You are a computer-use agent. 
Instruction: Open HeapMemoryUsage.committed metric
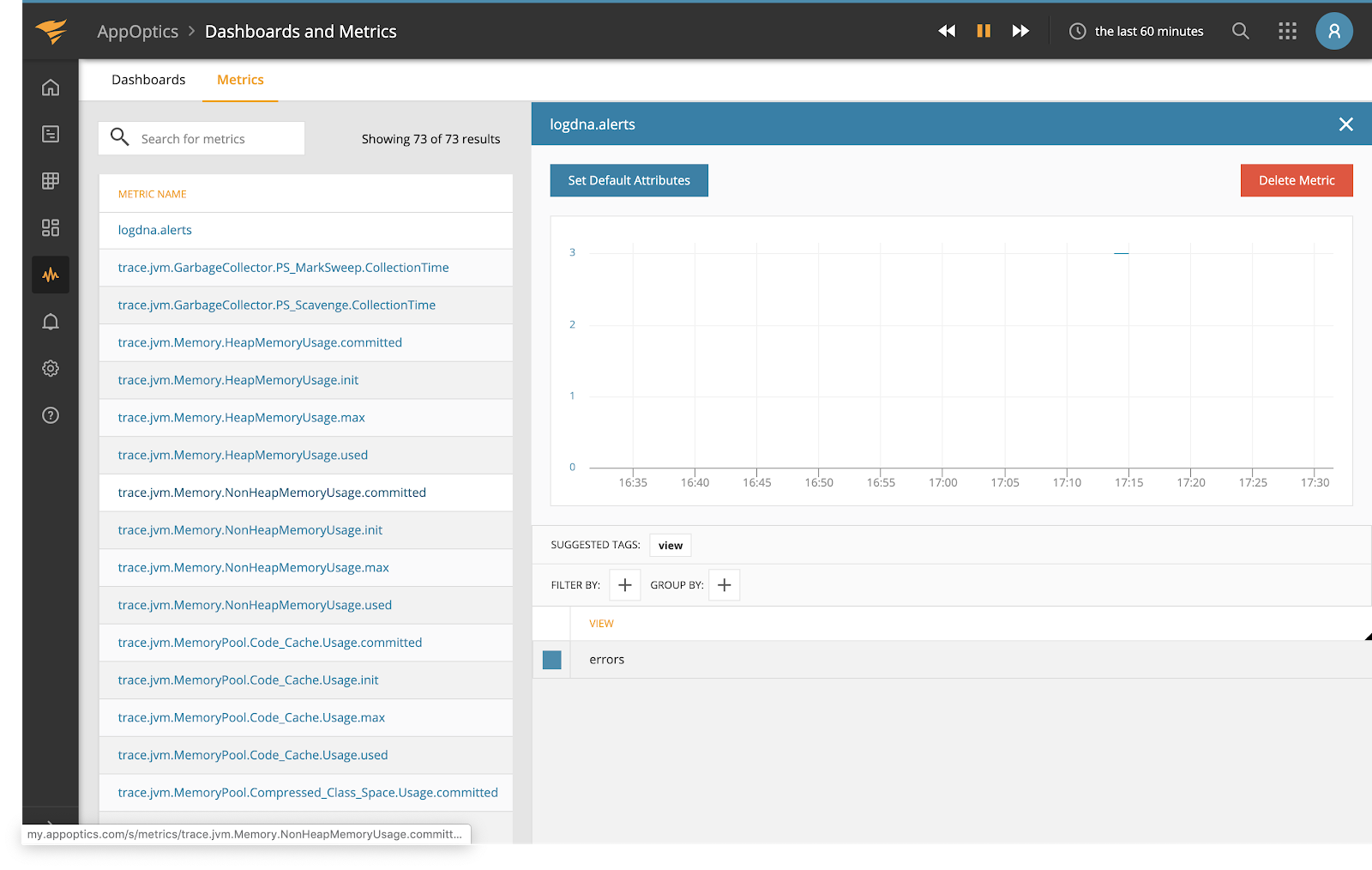coord(260,342)
